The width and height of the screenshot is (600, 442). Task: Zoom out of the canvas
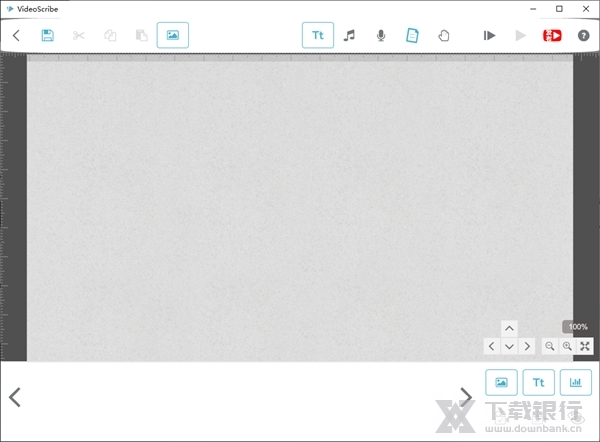click(x=549, y=346)
